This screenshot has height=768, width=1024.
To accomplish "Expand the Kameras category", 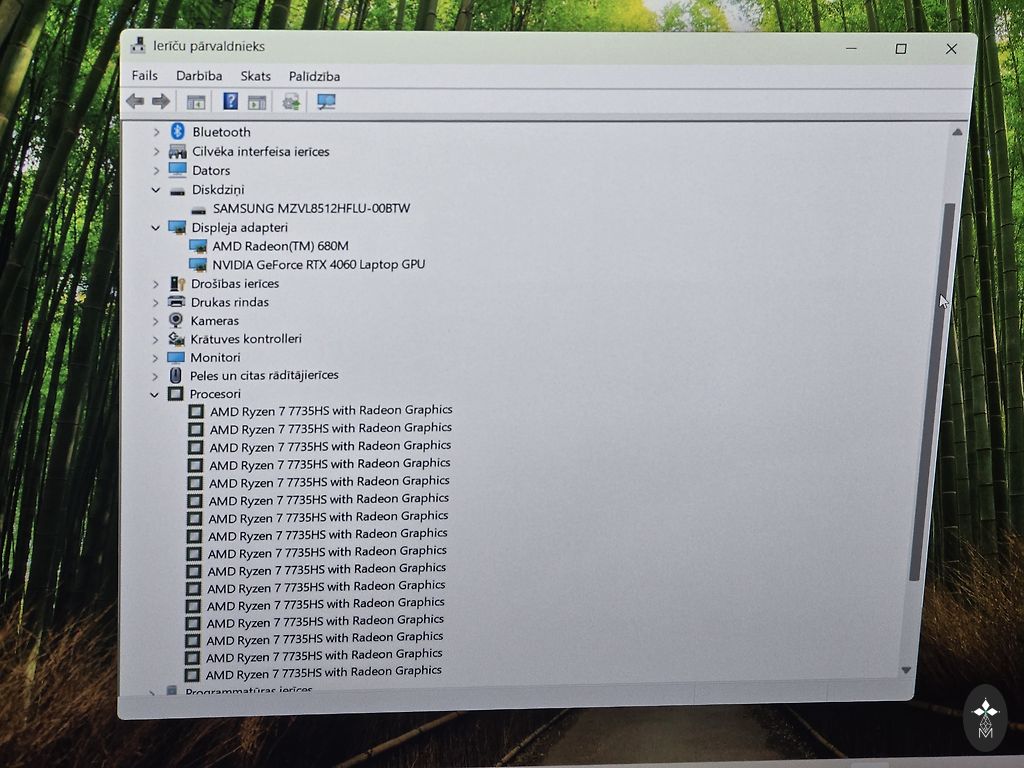I will coord(155,321).
